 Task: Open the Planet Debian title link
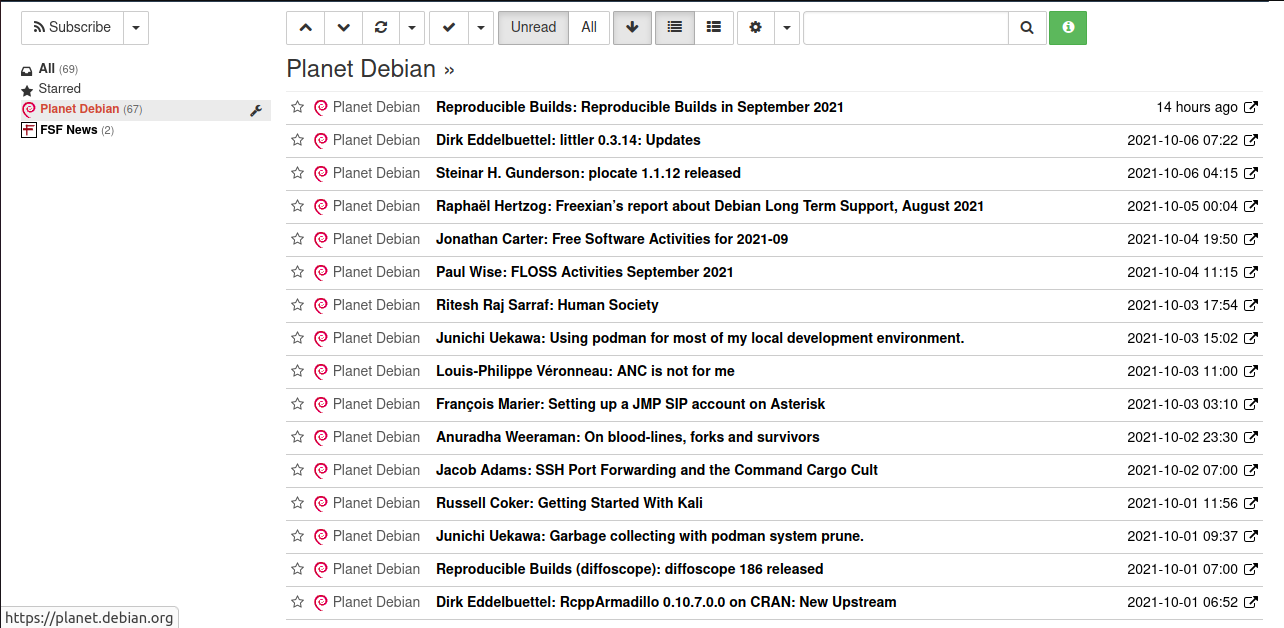[x=361, y=68]
